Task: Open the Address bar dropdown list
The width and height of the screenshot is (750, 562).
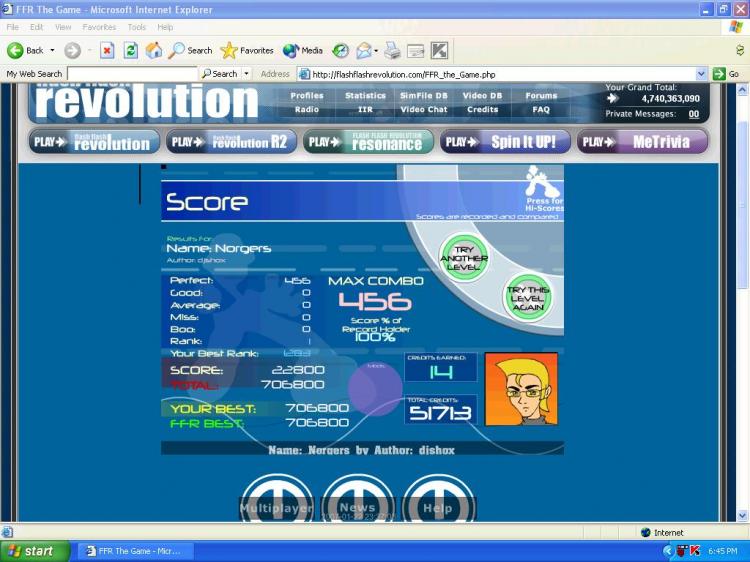Action: 701,74
